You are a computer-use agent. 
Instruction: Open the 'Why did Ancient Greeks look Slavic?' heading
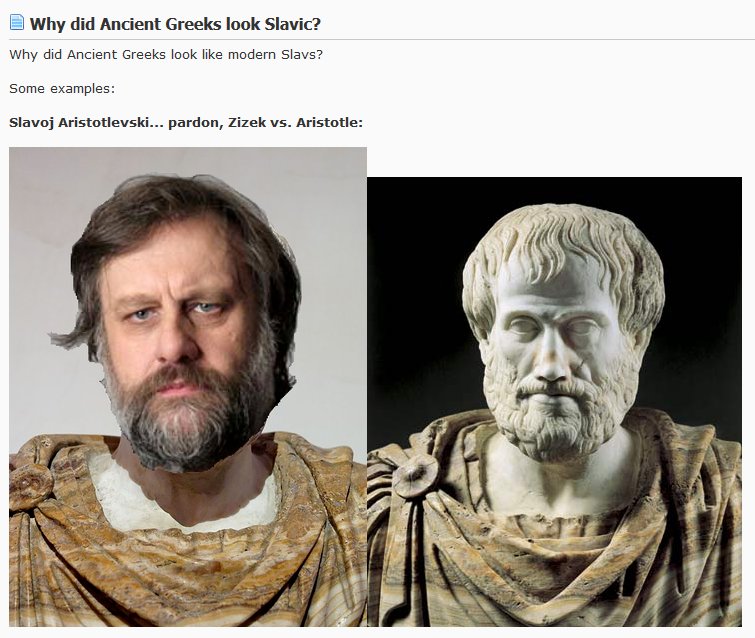click(175, 24)
